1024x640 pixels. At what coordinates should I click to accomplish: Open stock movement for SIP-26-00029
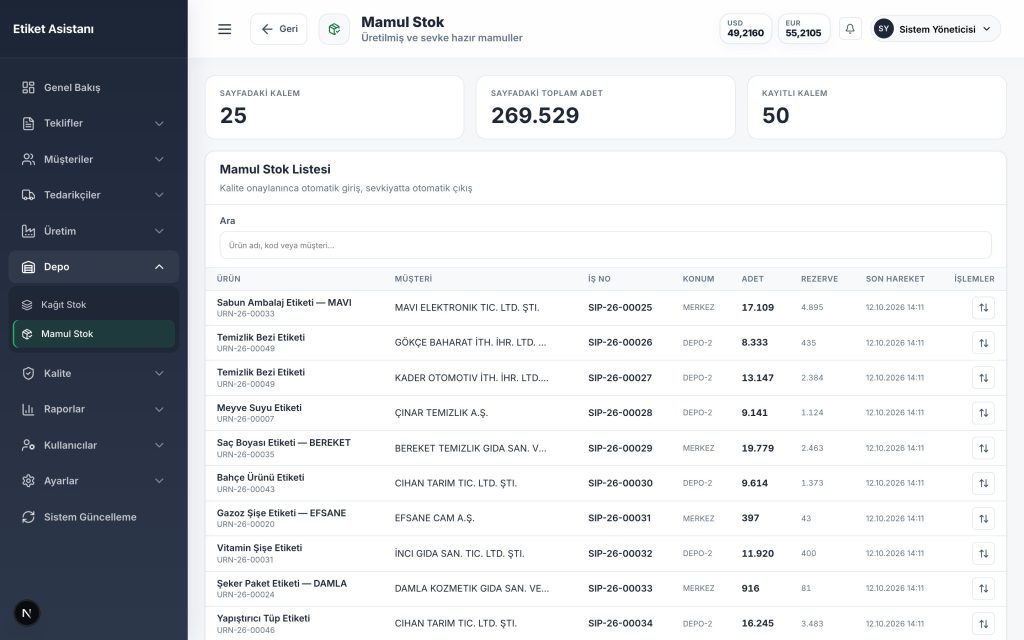983,448
